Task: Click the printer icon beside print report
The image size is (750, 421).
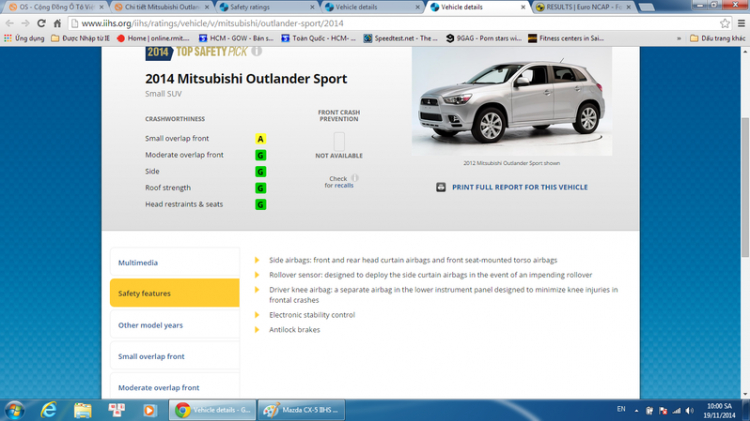Action: tap(441, 187)
